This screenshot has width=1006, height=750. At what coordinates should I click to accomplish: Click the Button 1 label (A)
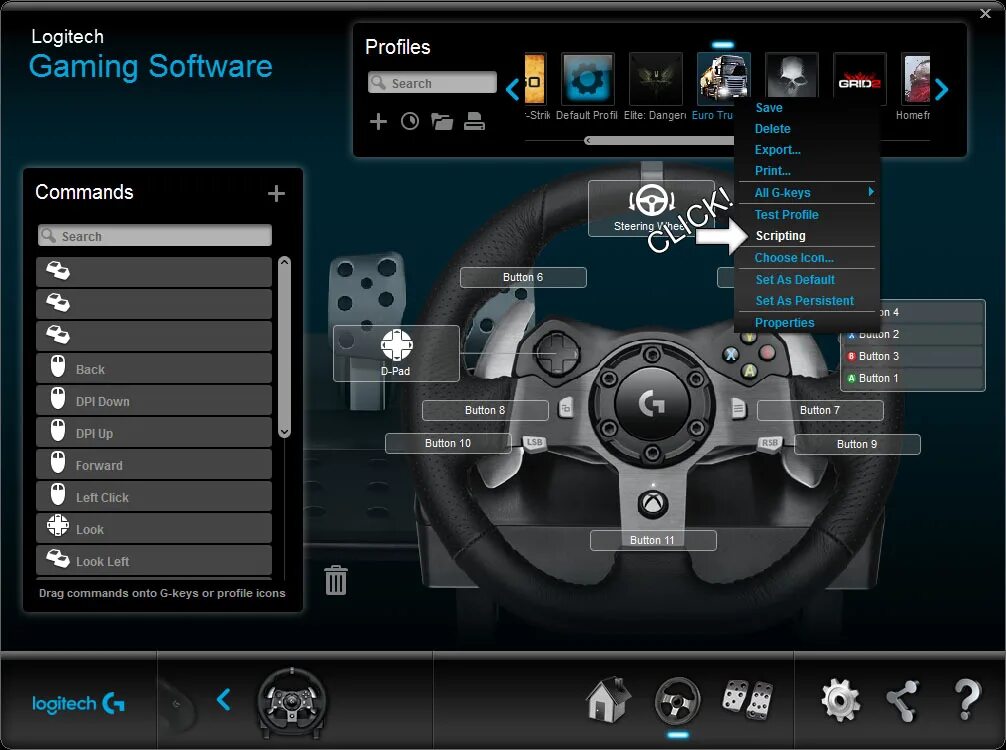point(913,379)
